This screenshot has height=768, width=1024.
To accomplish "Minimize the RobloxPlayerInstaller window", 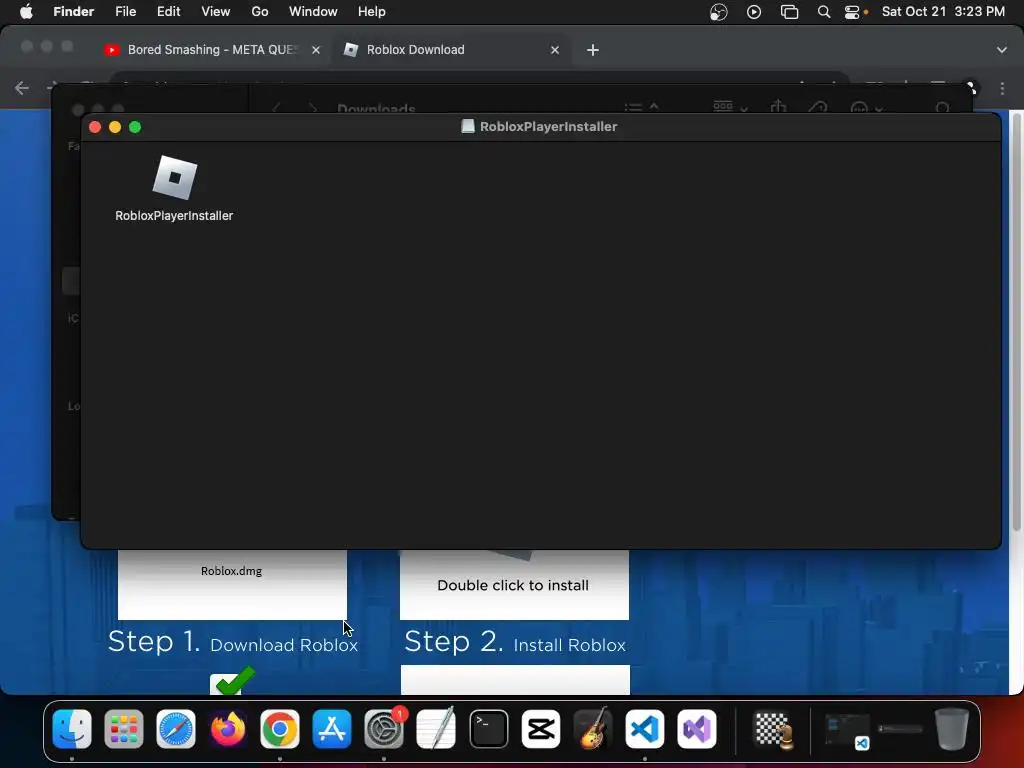I will (115, 127).
